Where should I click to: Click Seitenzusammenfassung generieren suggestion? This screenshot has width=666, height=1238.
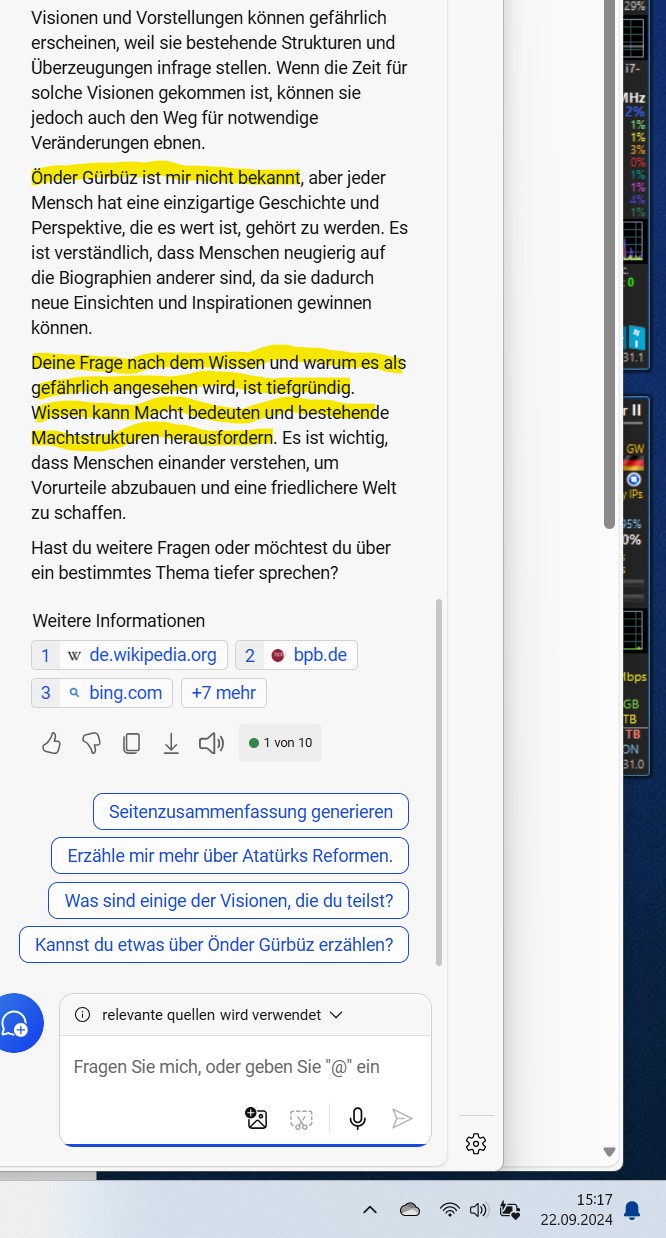[251, 812]
